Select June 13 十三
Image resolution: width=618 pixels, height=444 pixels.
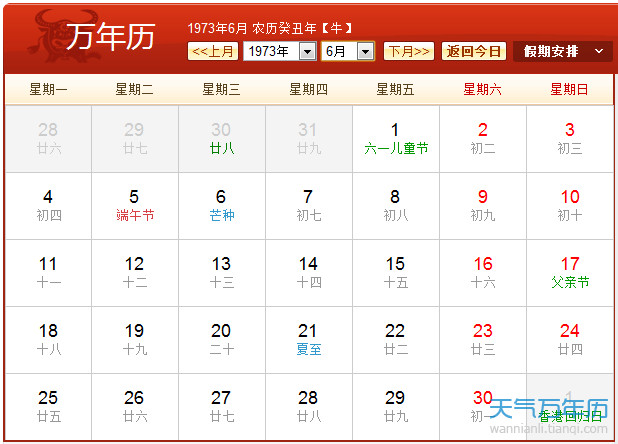(x=222, y=273)
